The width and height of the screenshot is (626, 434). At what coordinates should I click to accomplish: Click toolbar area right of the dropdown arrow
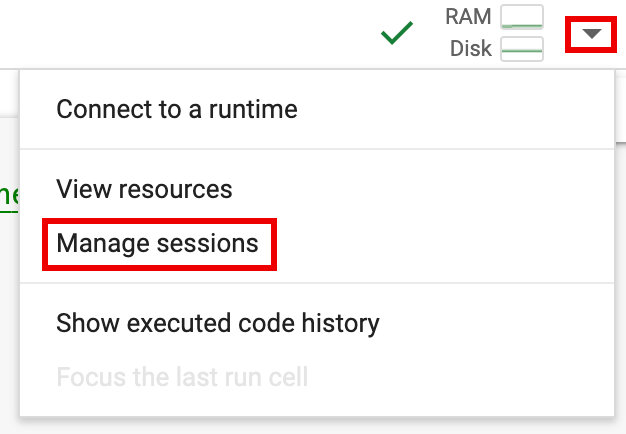[x=619, y=34]
